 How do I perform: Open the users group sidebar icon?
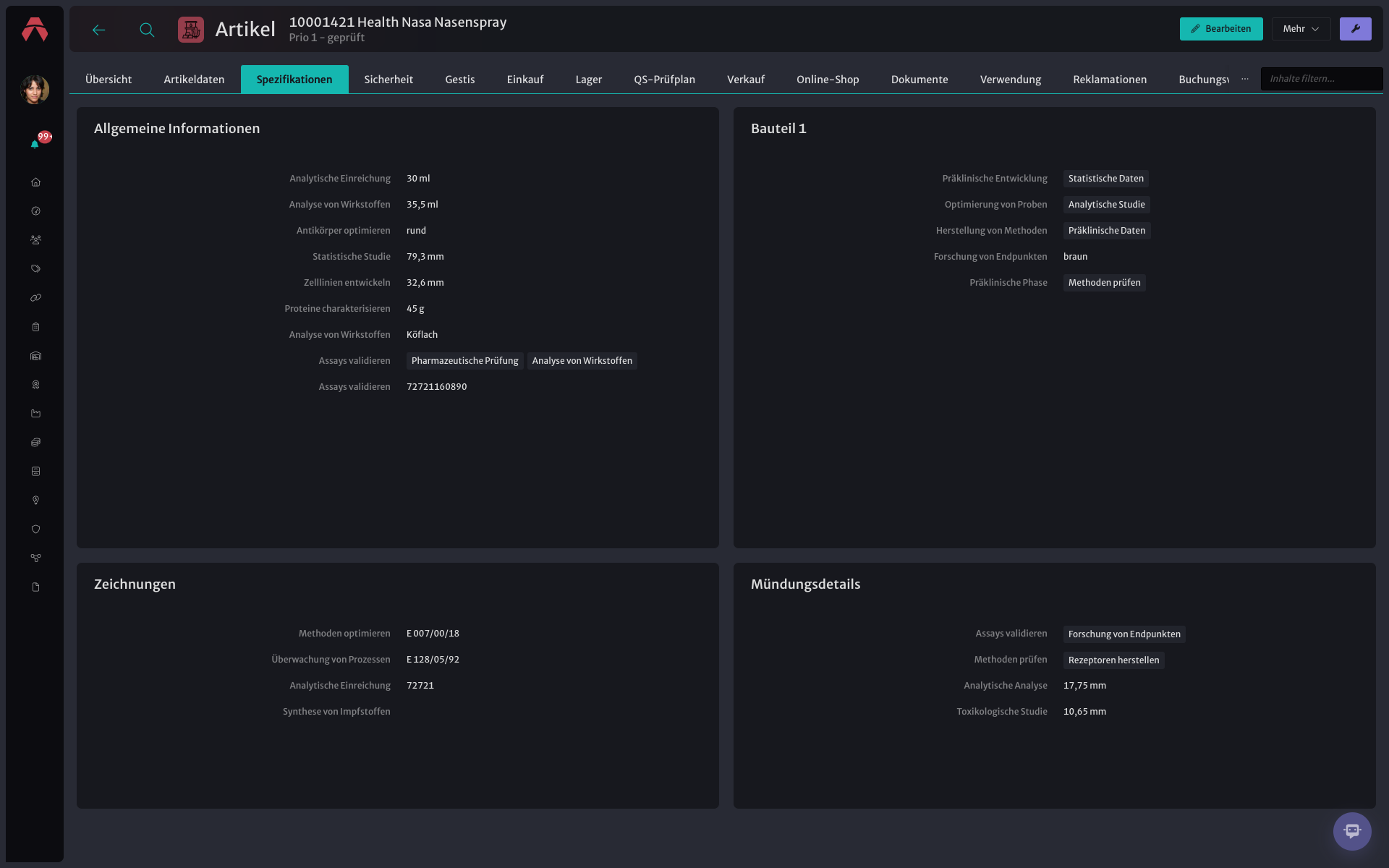click(35, 240)
